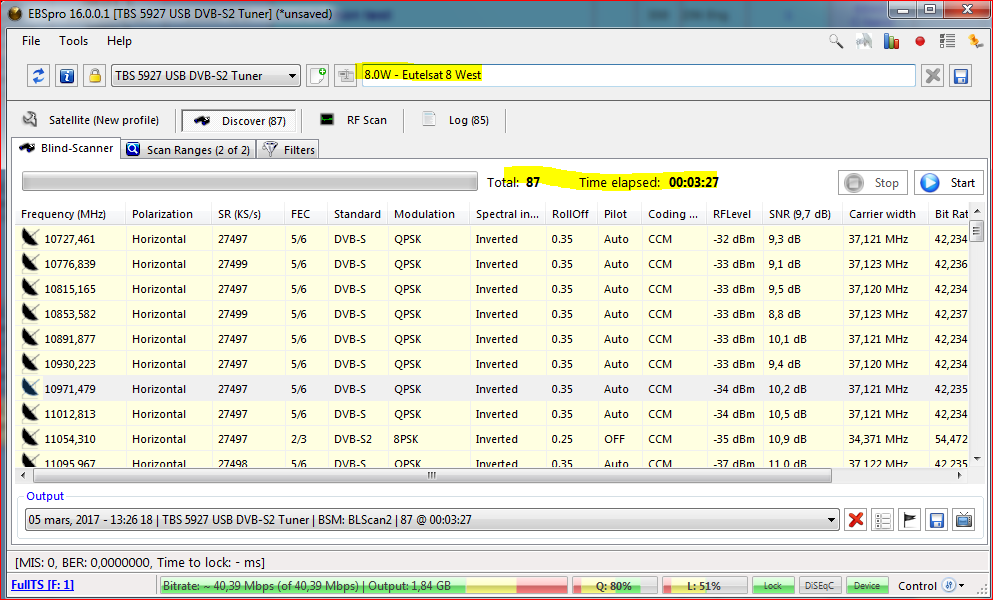Switch to the RF Scan tab
This screenshot has width=993, height=600.
pyautogui.click(x=354, y=120)
